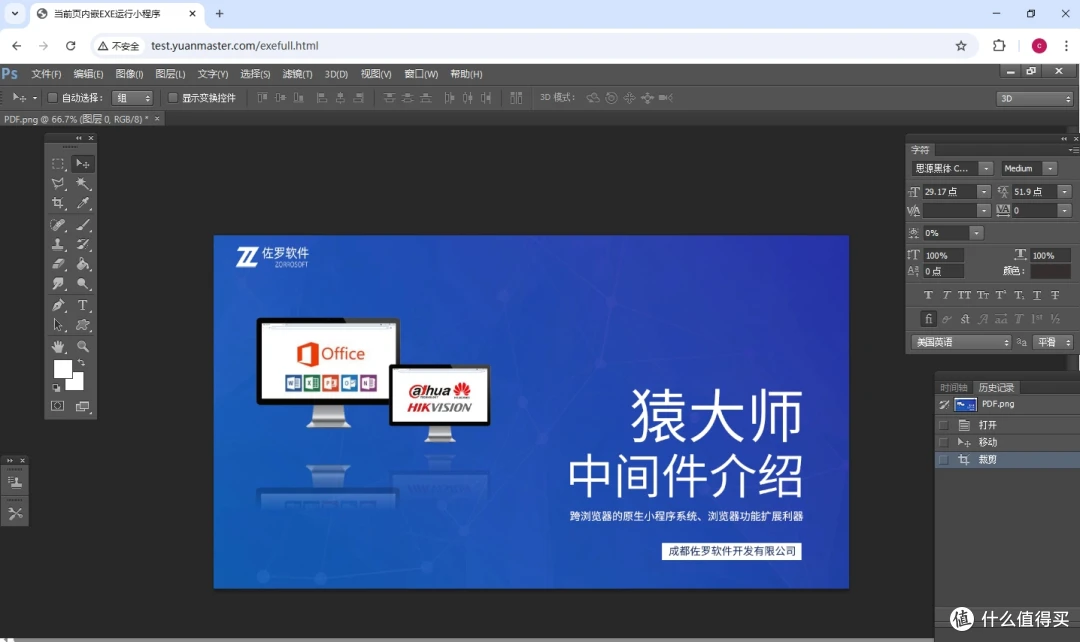Select the Crop tool in toolbox
The width and height of the screenshot is (1080, 642).
click(x=58, y=203)
